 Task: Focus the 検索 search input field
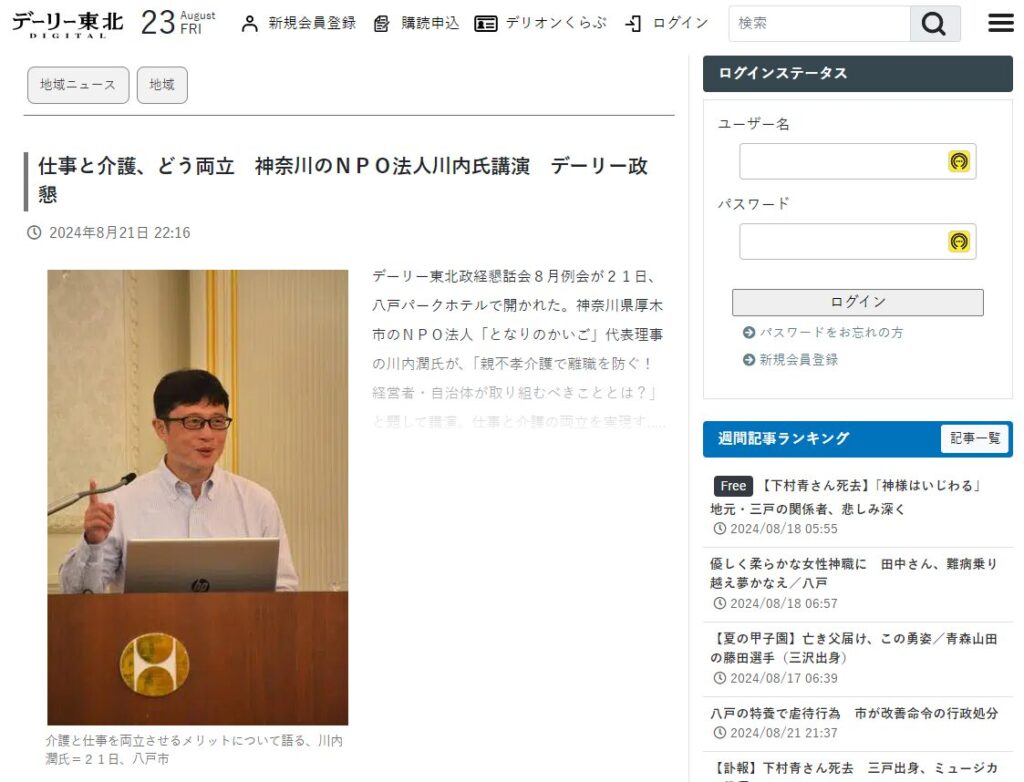coord(820,24)
